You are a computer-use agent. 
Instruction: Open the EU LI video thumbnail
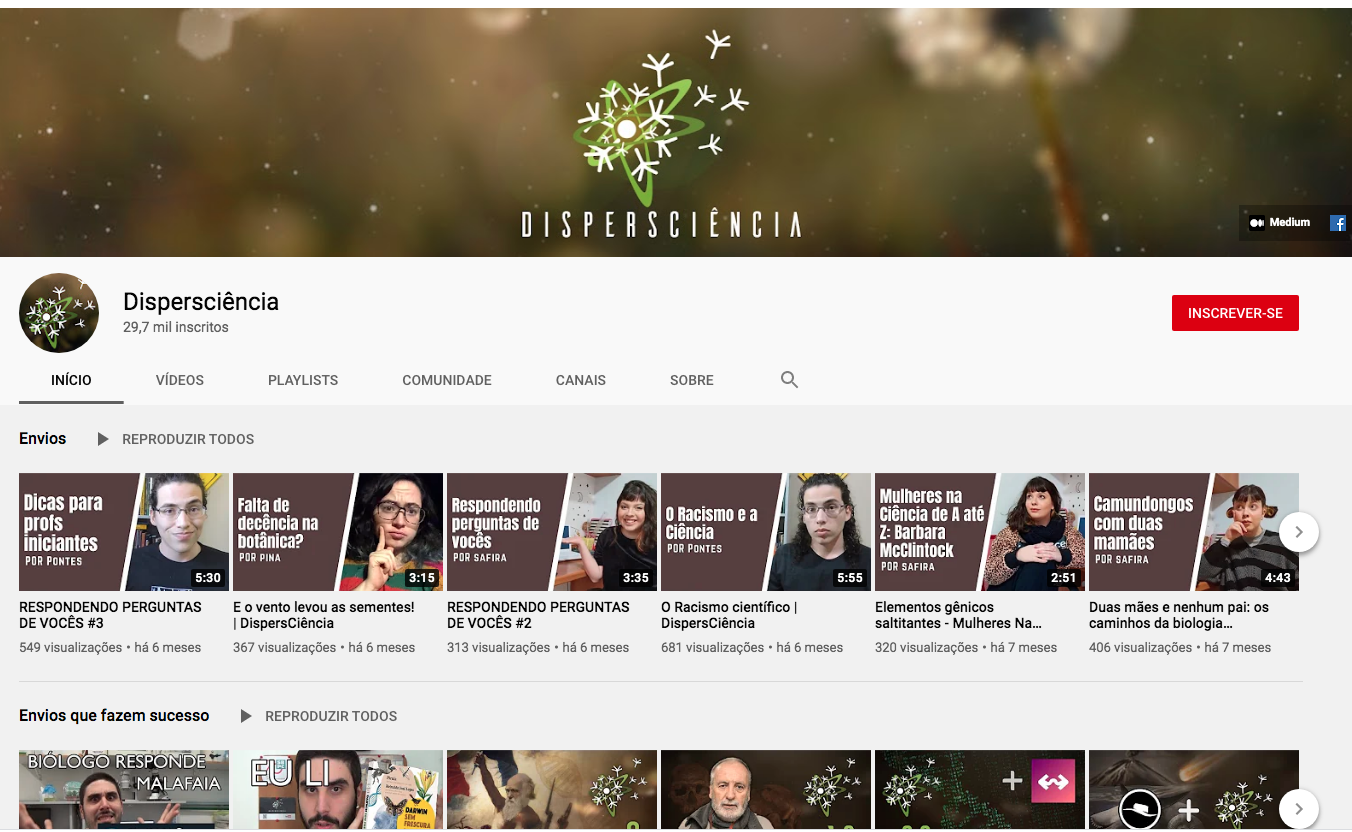click(x=338, y=790)
